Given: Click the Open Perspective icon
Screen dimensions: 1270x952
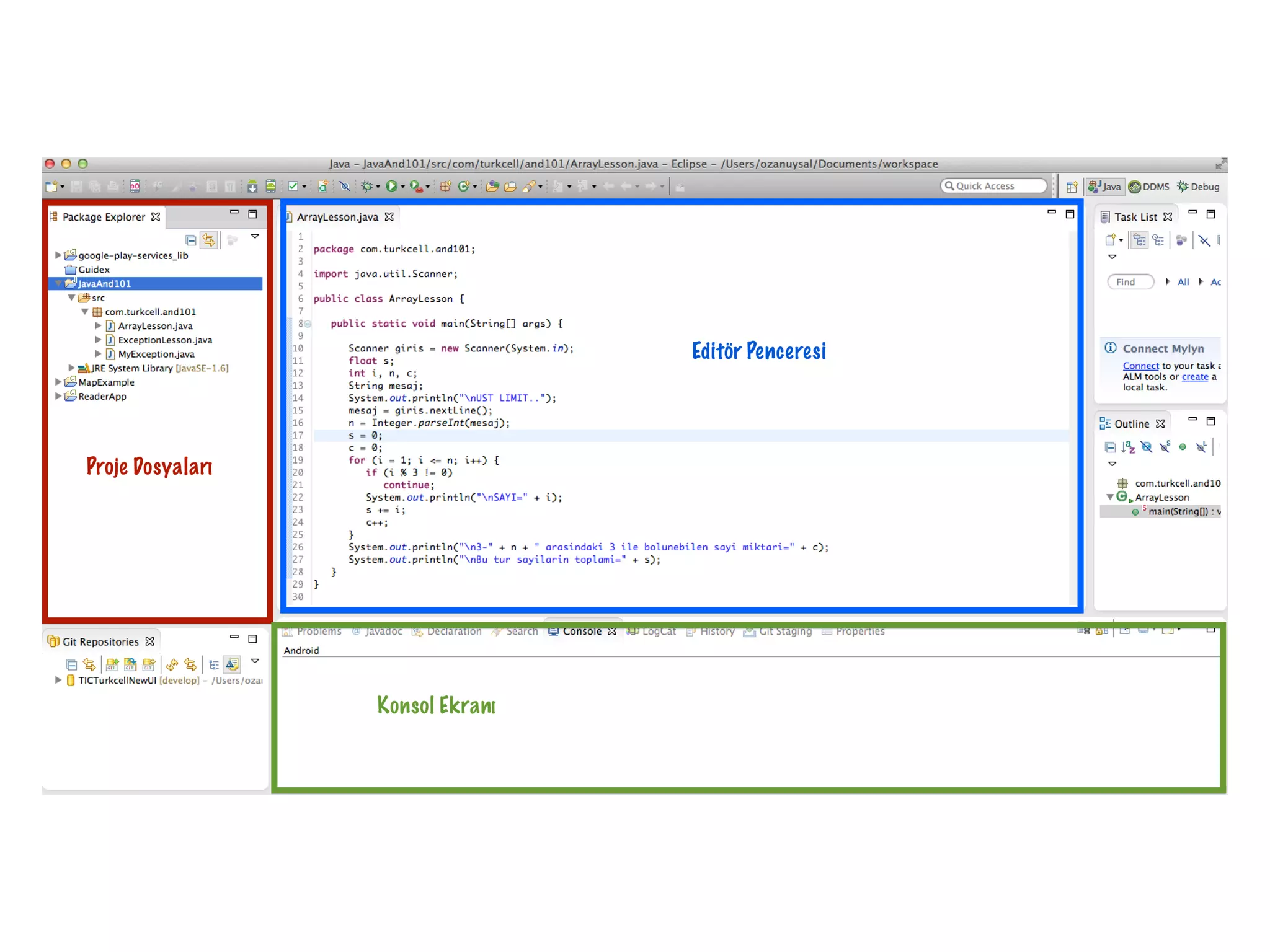Looking at the screenshot, I should (x=1072, y=187).
